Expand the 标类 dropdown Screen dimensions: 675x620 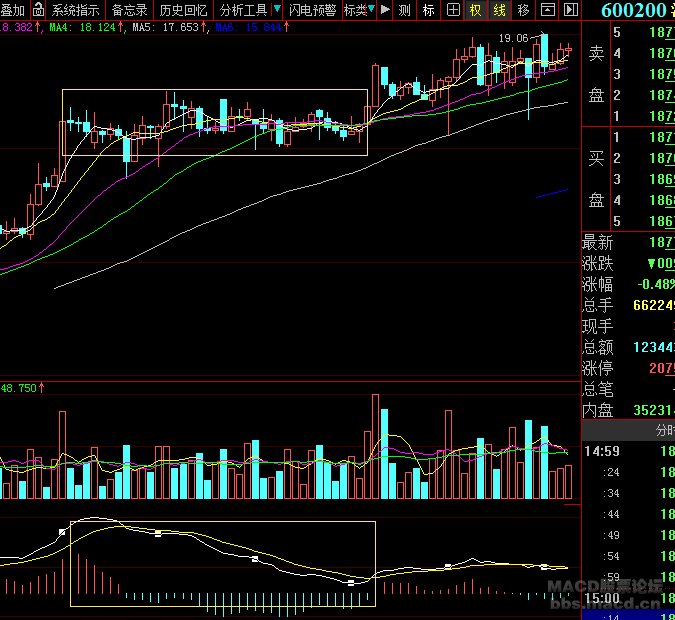pos(357,10)
